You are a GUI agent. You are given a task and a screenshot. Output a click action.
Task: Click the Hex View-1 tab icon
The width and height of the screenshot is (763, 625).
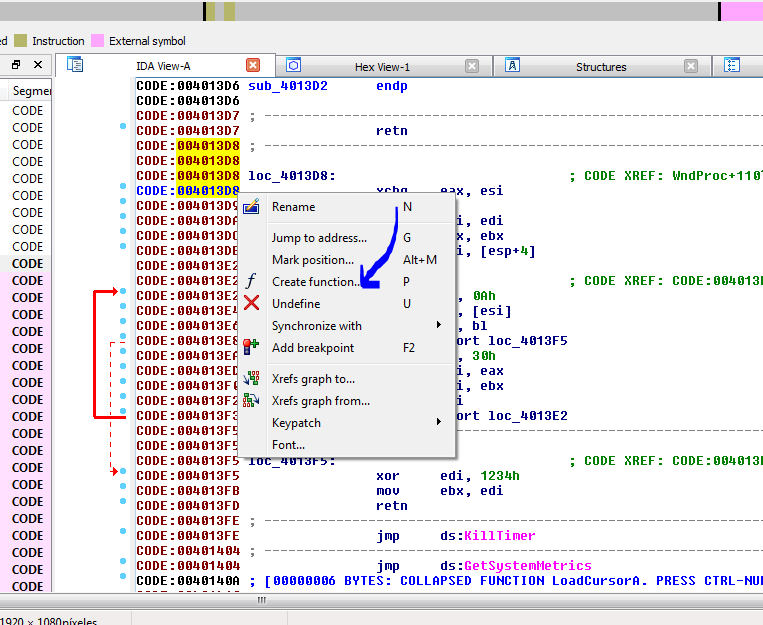pos(294,66)
